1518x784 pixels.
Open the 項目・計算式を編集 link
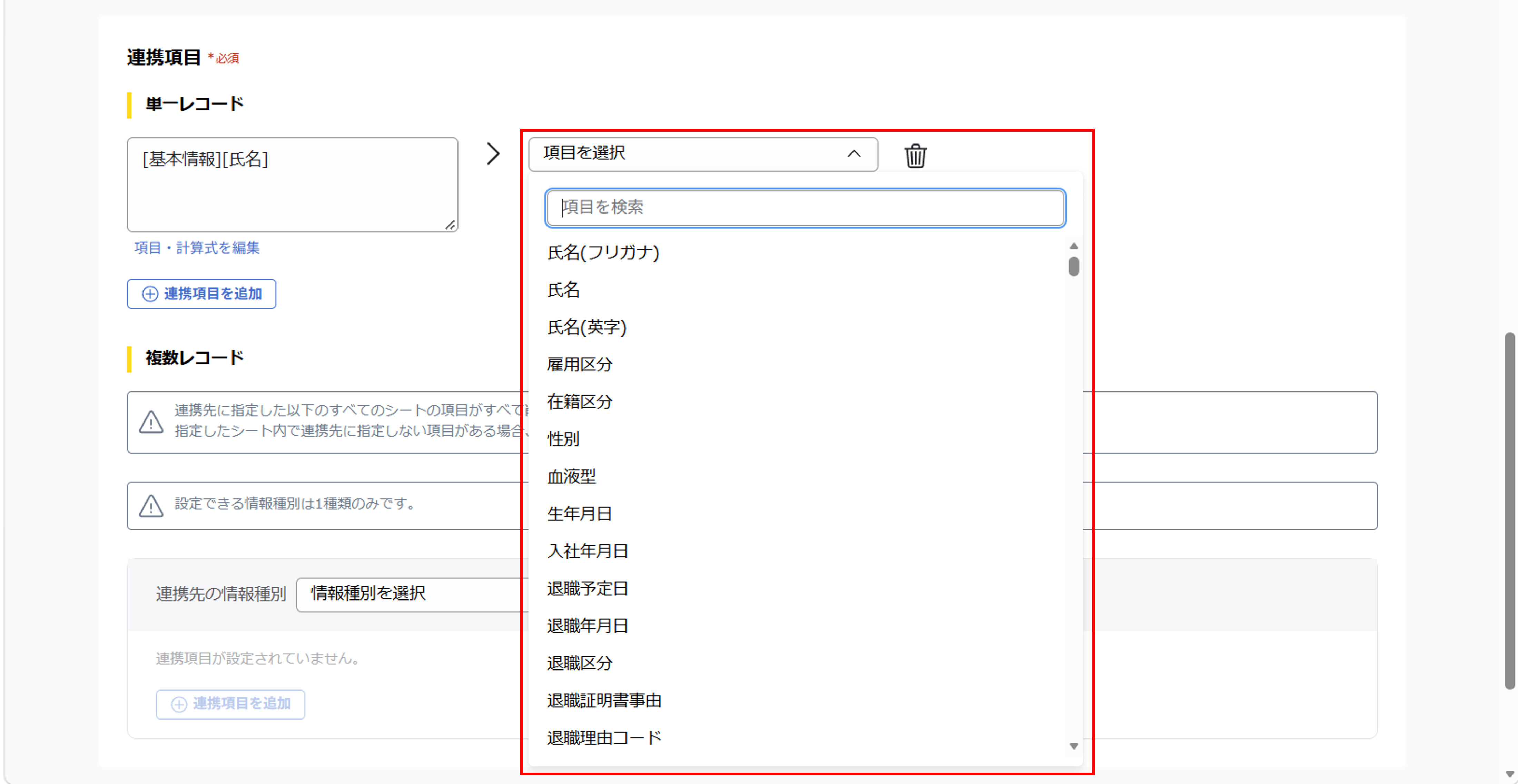[197, 248]
